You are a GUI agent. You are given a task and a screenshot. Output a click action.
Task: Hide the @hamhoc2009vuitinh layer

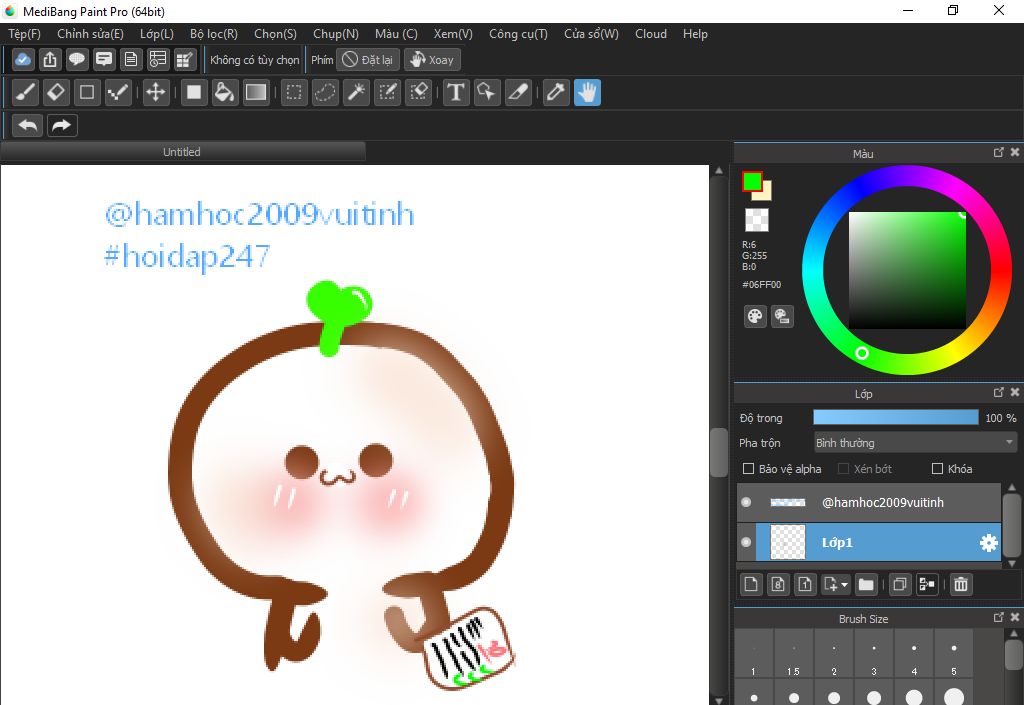point(746,502)
